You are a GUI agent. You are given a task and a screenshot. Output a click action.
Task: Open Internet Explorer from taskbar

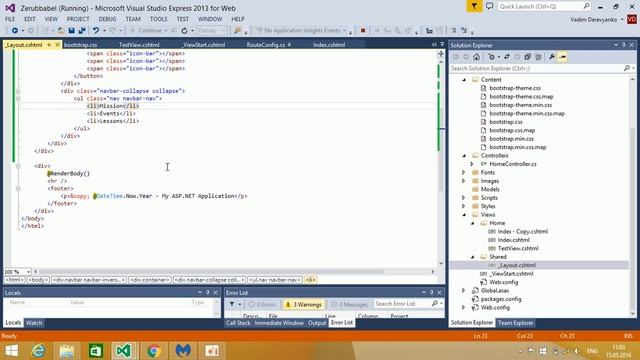(x=39, y=351)
